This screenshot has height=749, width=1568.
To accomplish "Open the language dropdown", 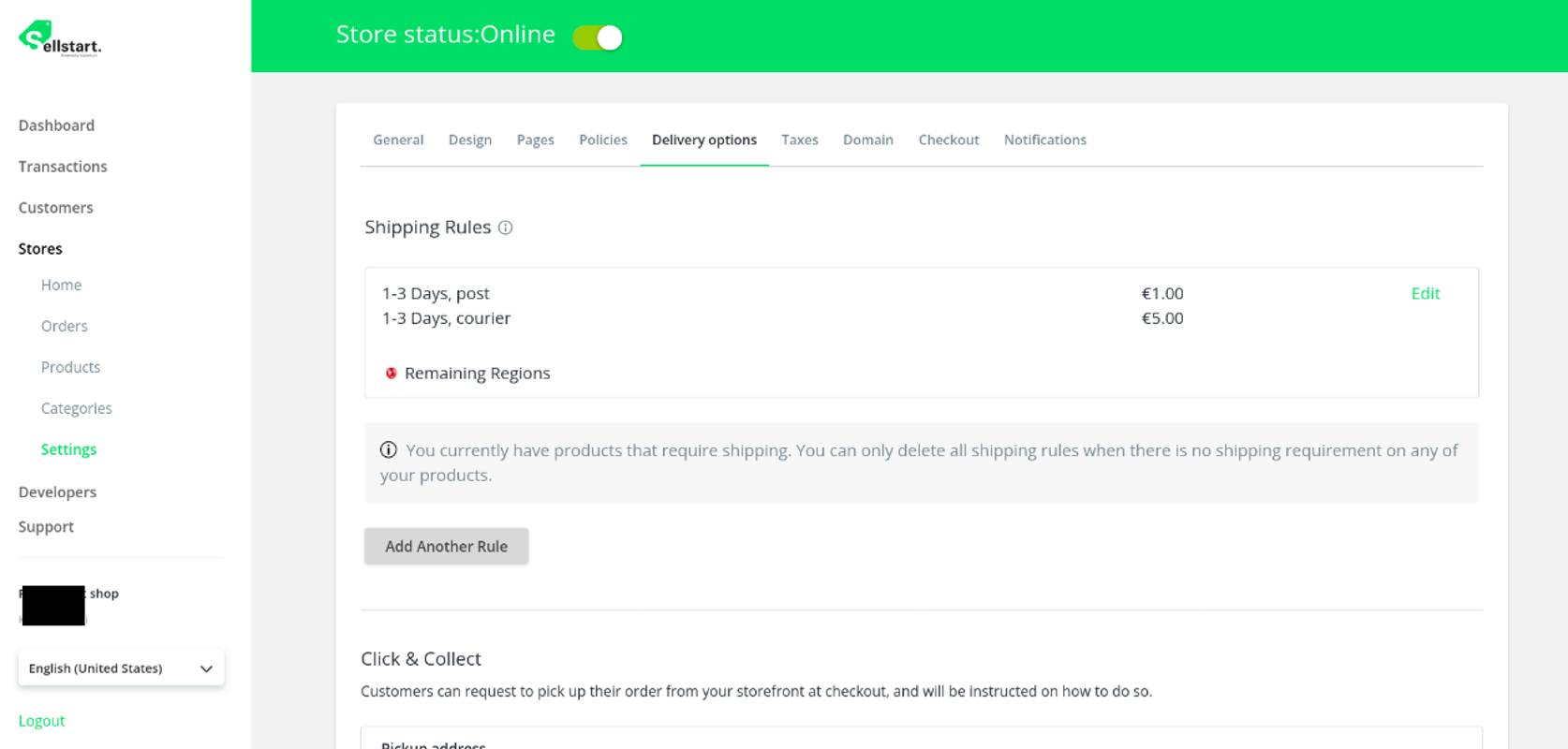I will (121, 668).
